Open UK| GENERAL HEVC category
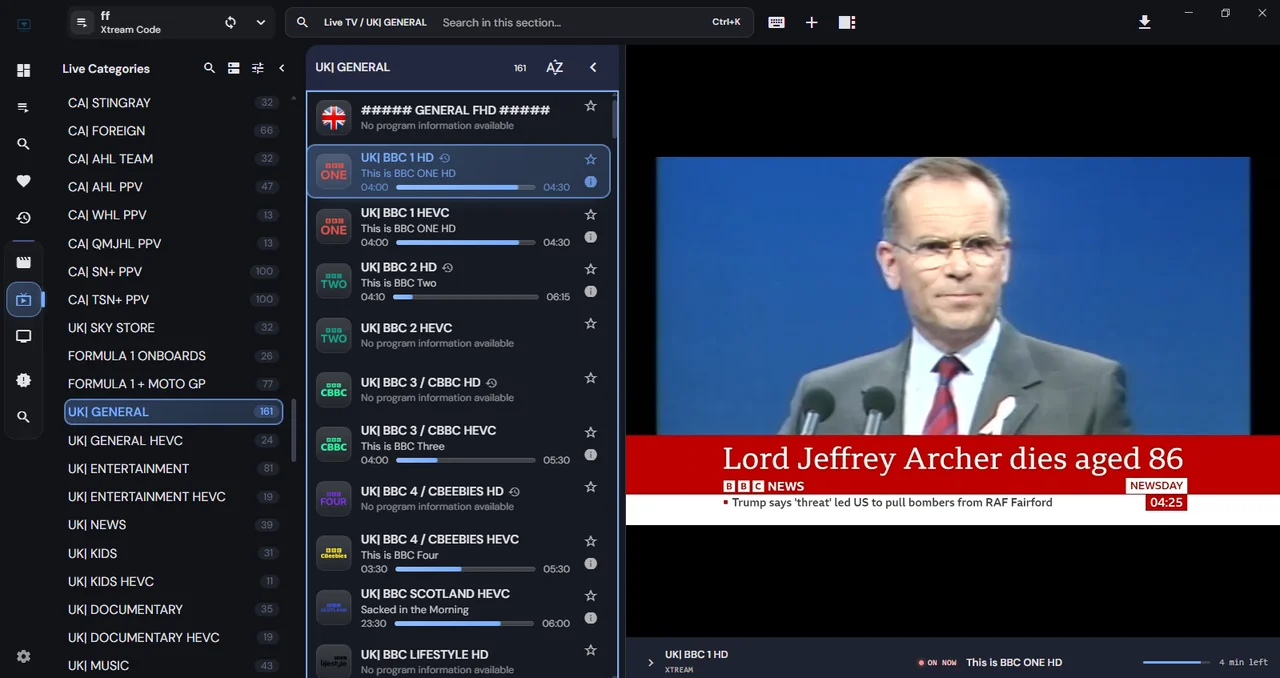 coord(173,440)
